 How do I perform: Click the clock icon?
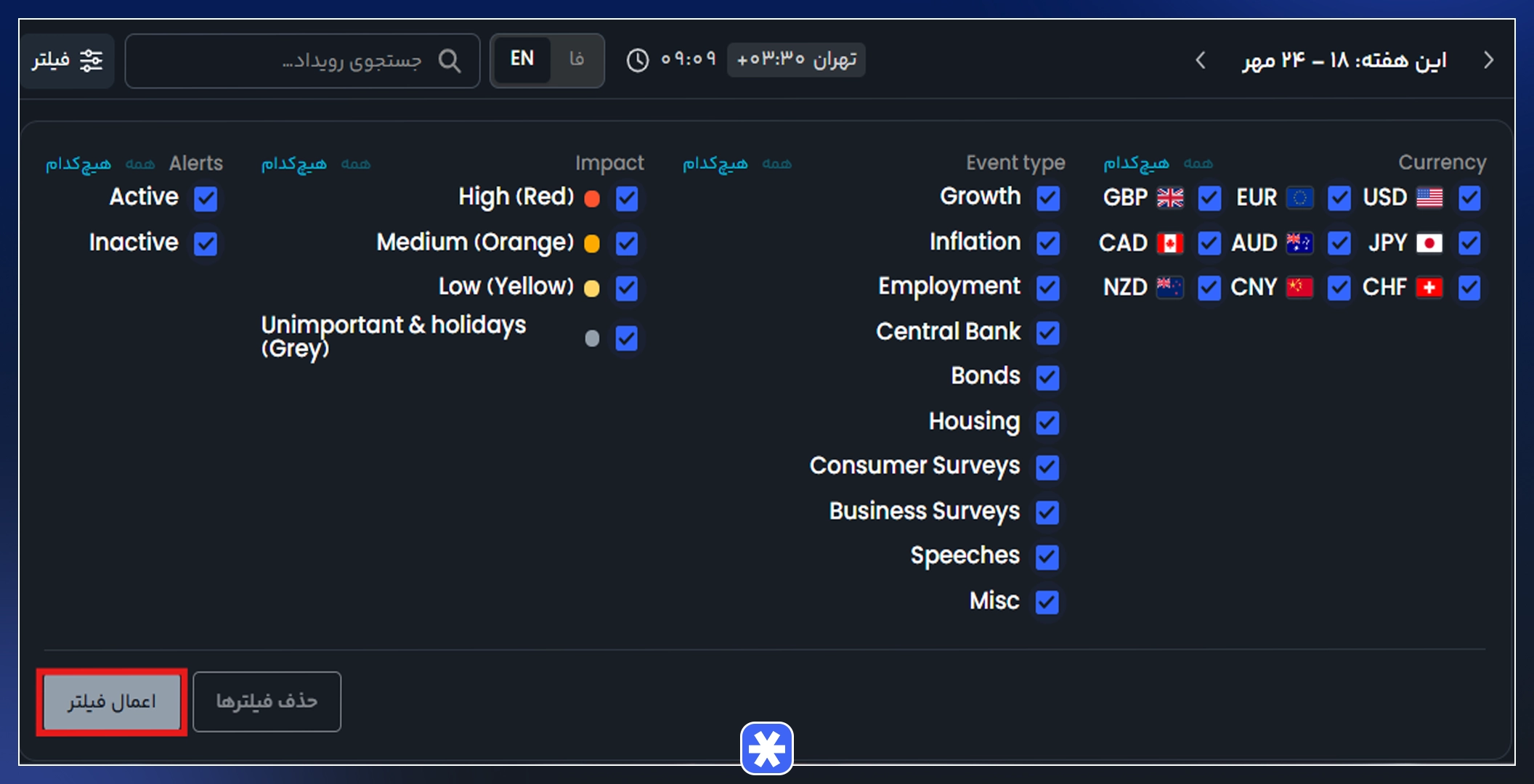click(x=637, y=60)
